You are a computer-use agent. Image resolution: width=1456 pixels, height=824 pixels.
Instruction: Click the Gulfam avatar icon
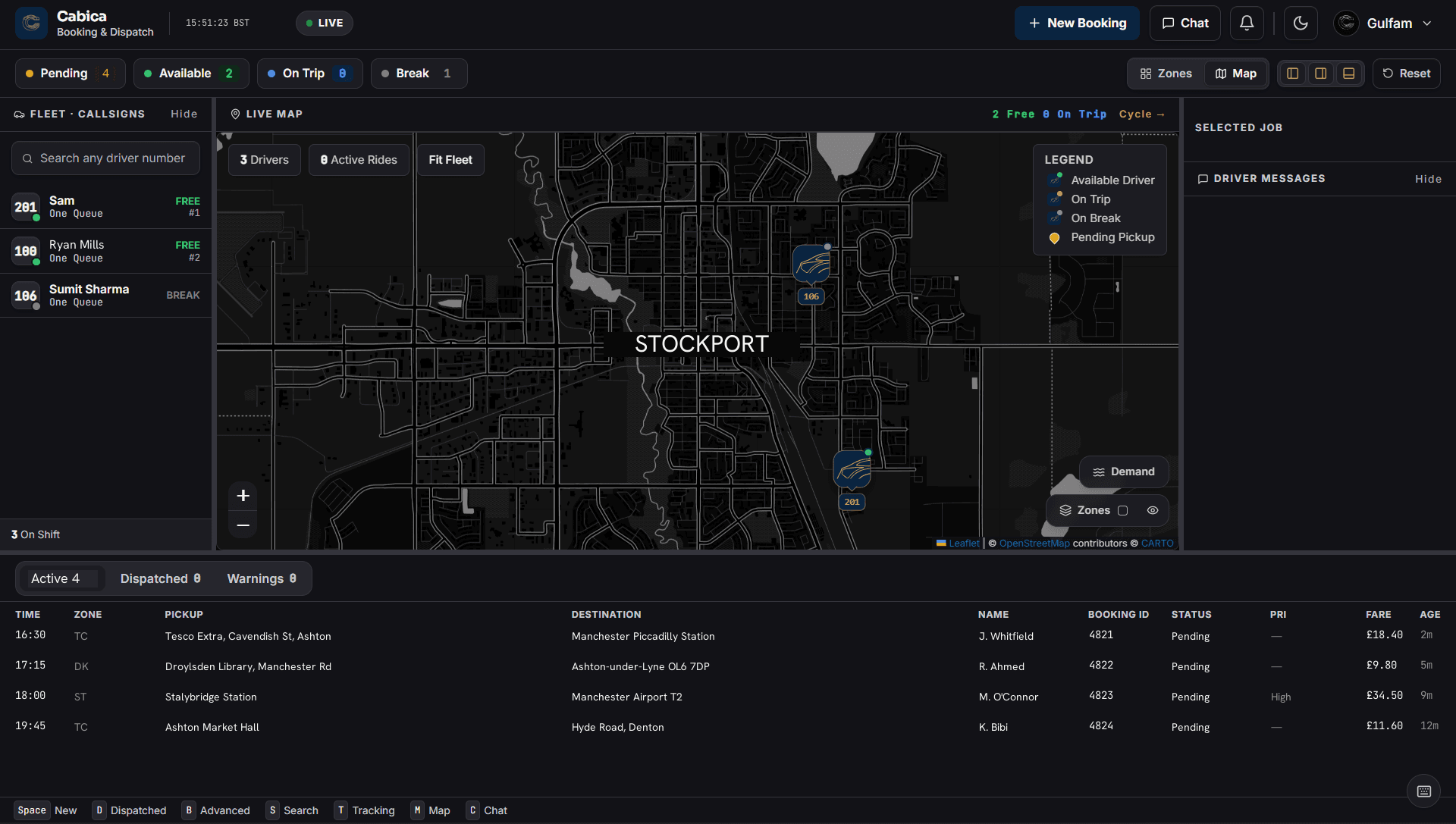(x=1346, y=23)
